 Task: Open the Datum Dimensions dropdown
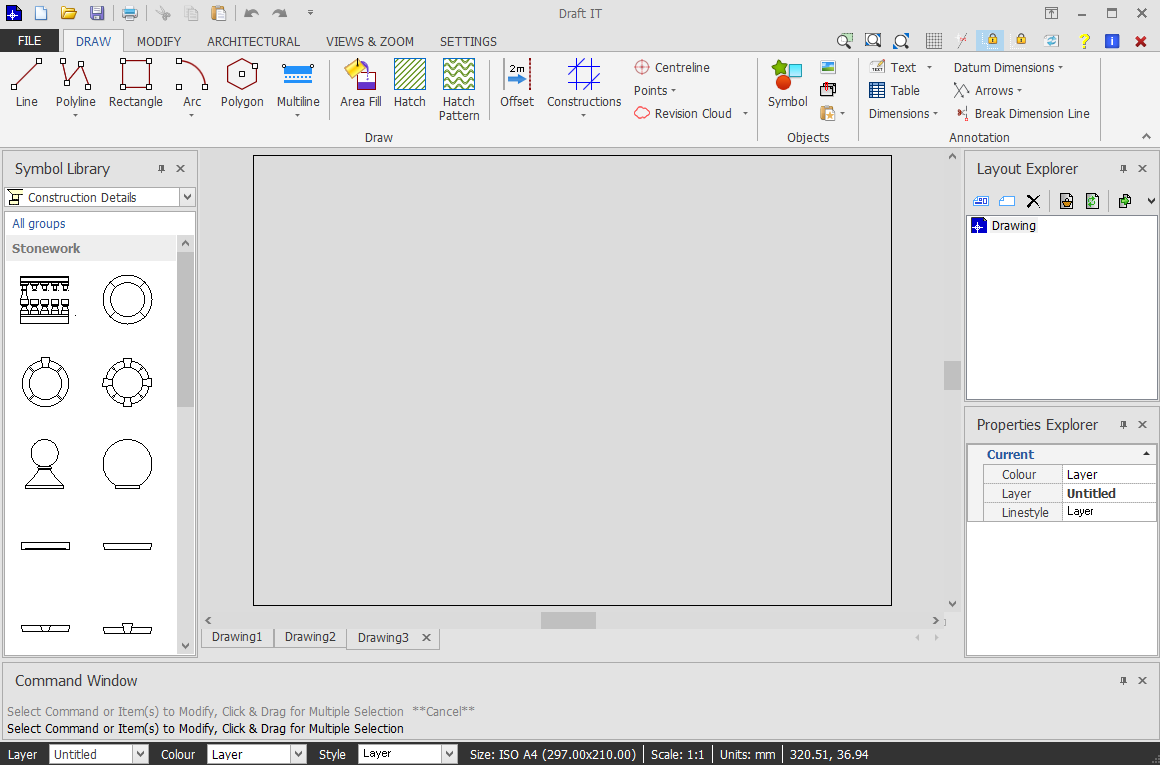[x=1008, y=67]
